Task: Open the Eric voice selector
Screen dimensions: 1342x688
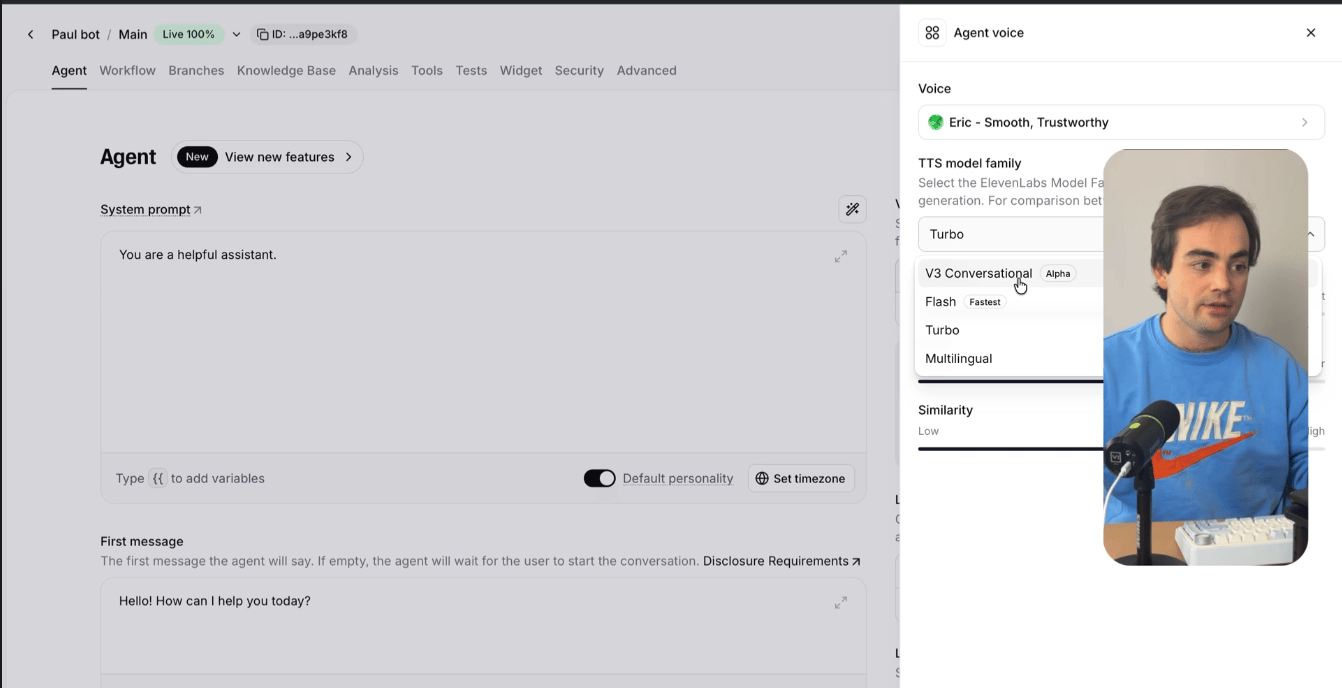Action: tap(1121, 122)
